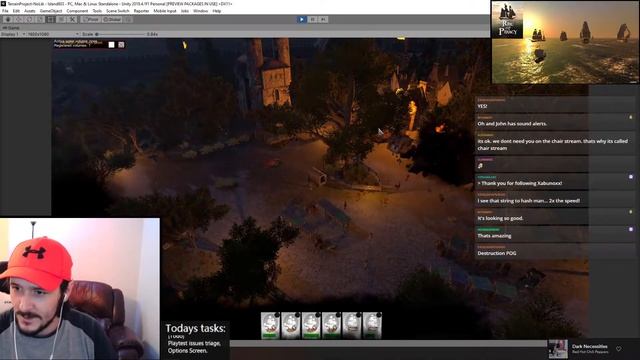640x360 pixels.
Task: Open the 1600x1080 resolution dropdown
Action: (x=53, y=34)
